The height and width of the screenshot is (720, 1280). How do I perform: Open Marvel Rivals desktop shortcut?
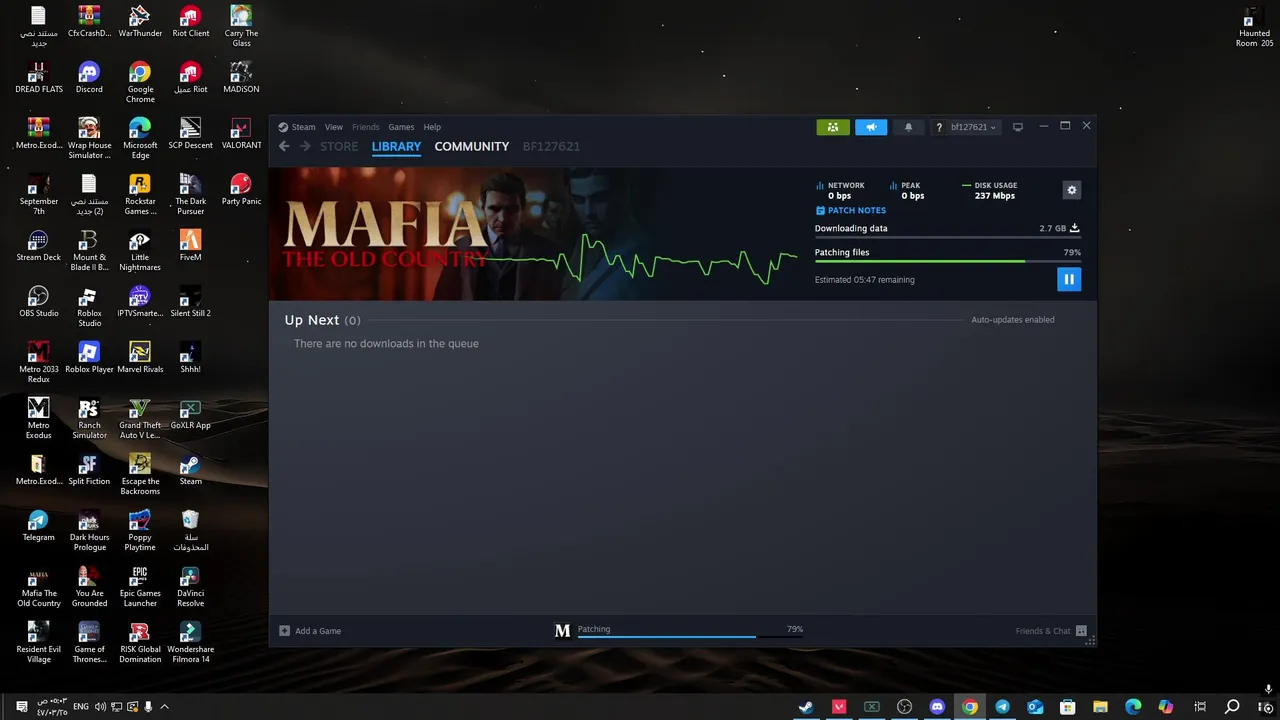click(x=140, y=358)
